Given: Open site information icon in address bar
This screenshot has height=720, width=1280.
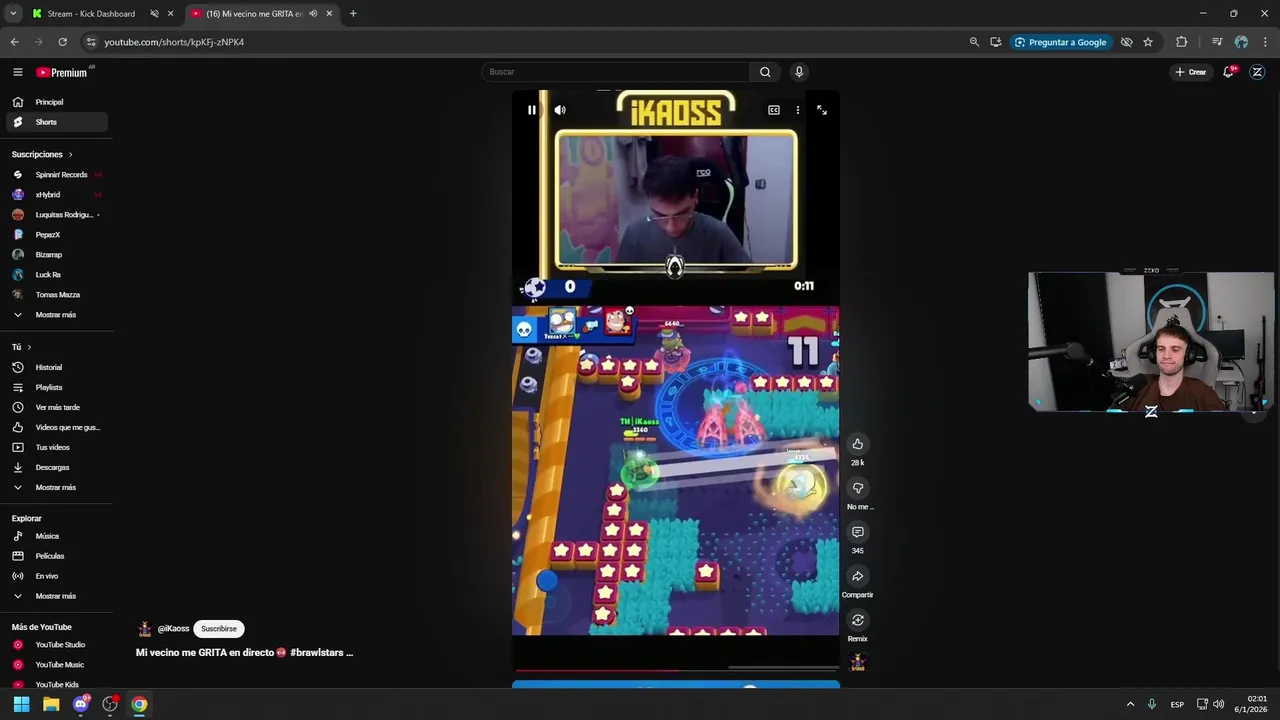Looking at the screenshot, I should point(91,42).
